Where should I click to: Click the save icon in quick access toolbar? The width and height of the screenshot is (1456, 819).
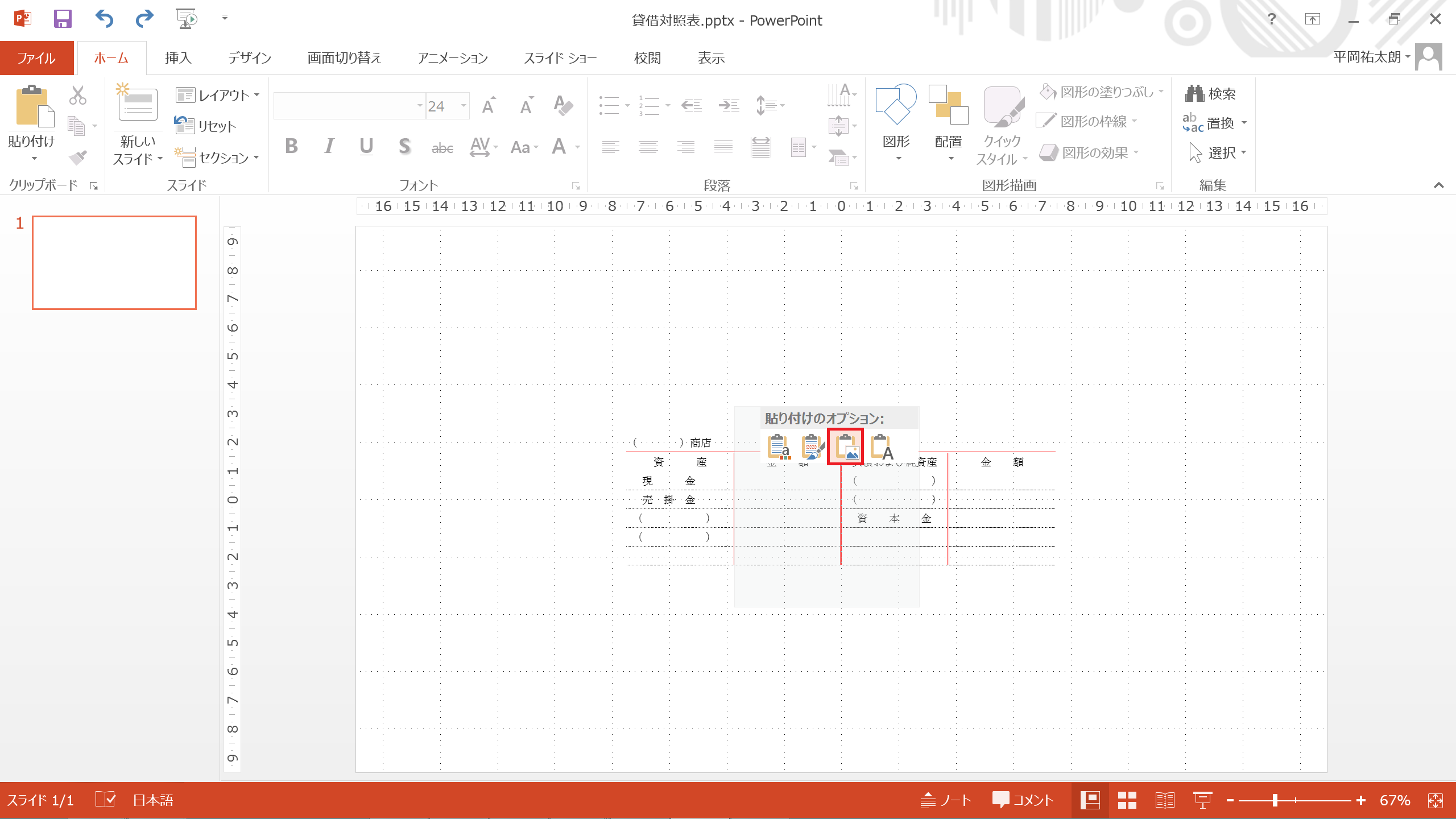(63, 19)
